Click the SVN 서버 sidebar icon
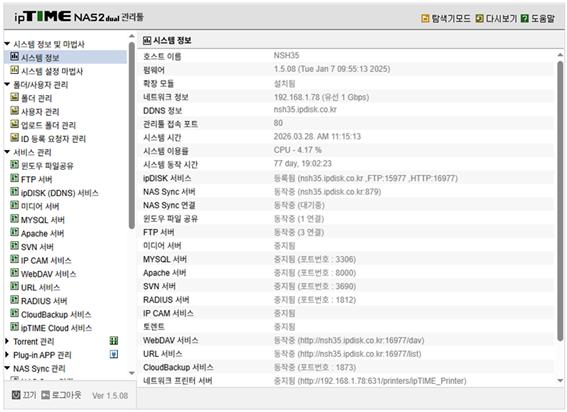The height and width of the screenshot is (412, 567). (x=14, y=246)
